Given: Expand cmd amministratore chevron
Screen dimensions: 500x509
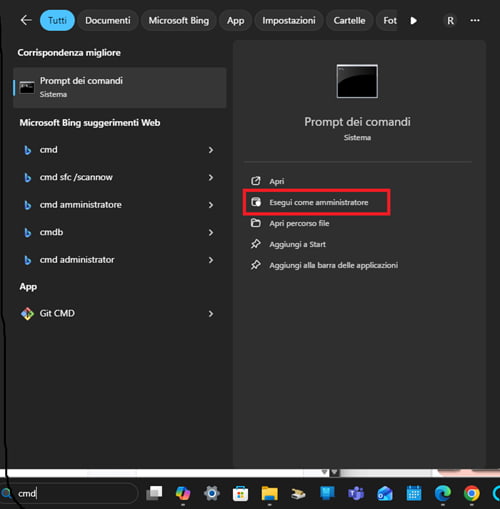Looking at the screenshot, I should point(211,205).
